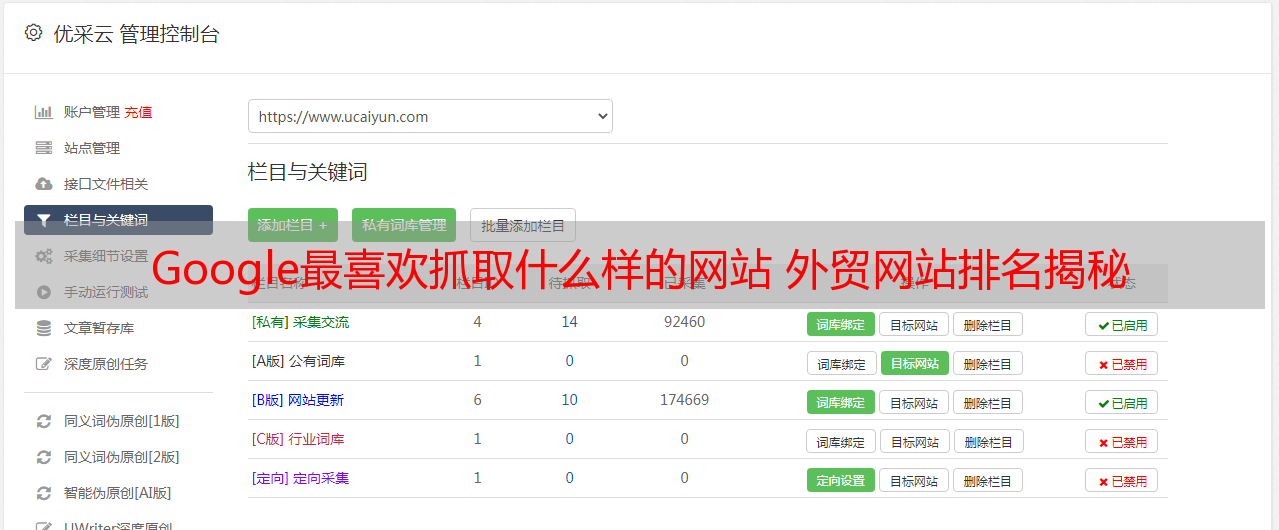Click the edit icon for 深度原创任务

pyautogui.click(x=43, y=364)
